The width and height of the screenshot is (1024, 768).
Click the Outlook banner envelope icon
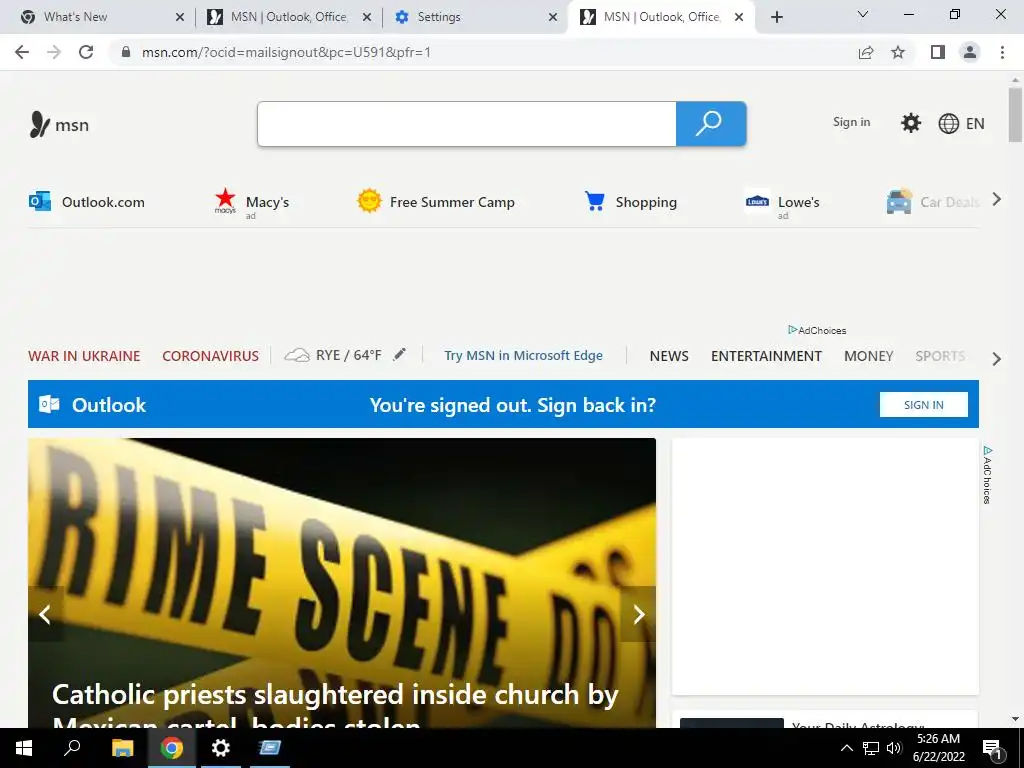[x=49, y=404]
